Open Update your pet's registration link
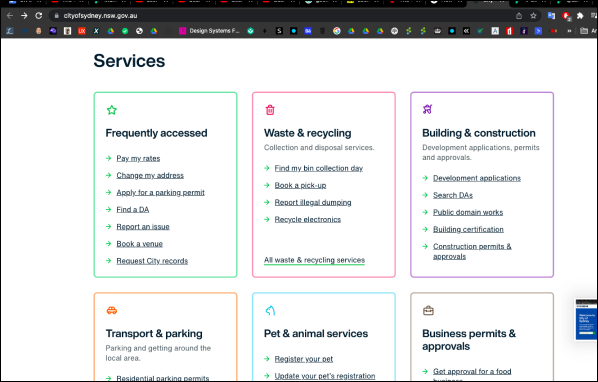The width and height of the screenshot is (598, 382). 325,376
